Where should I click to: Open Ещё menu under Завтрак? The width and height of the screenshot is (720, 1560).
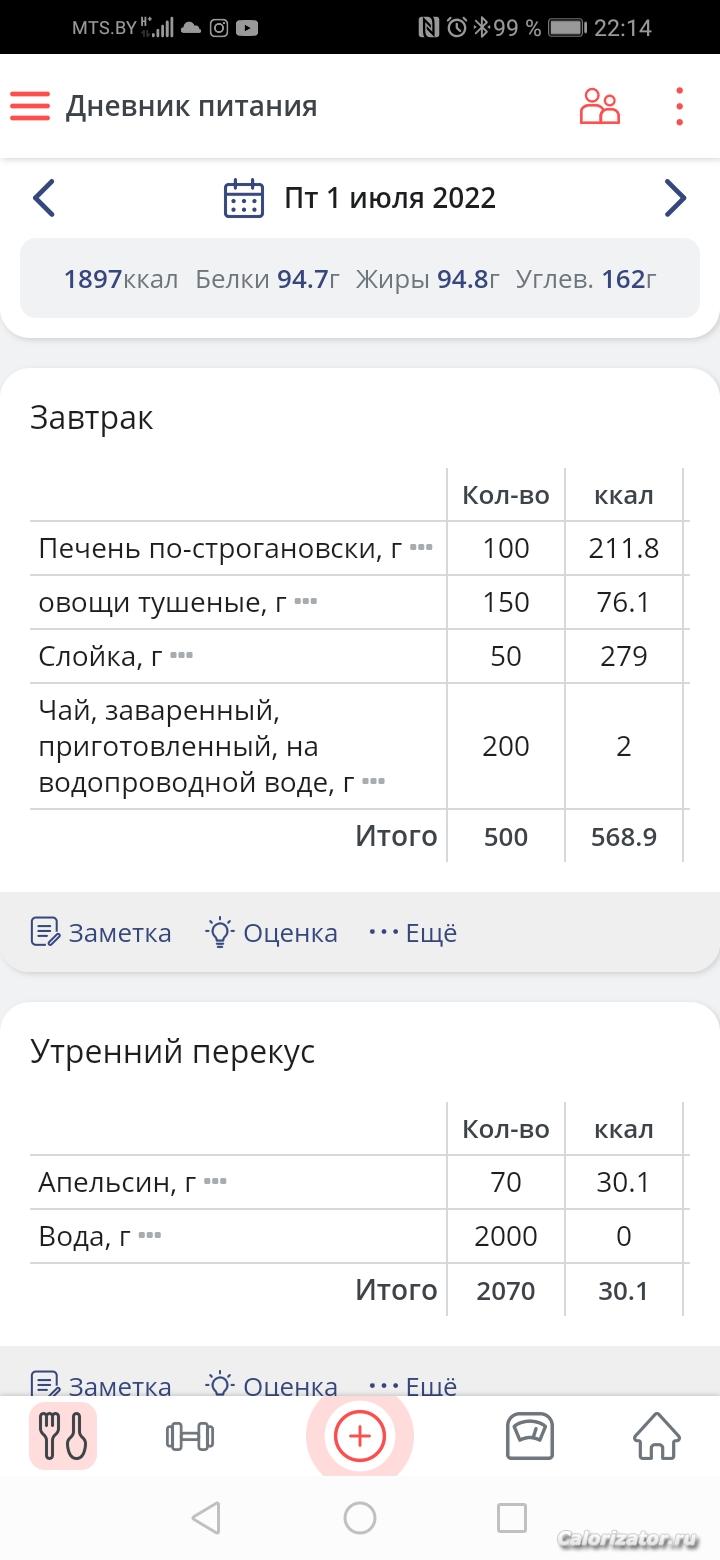coord(413,933)
